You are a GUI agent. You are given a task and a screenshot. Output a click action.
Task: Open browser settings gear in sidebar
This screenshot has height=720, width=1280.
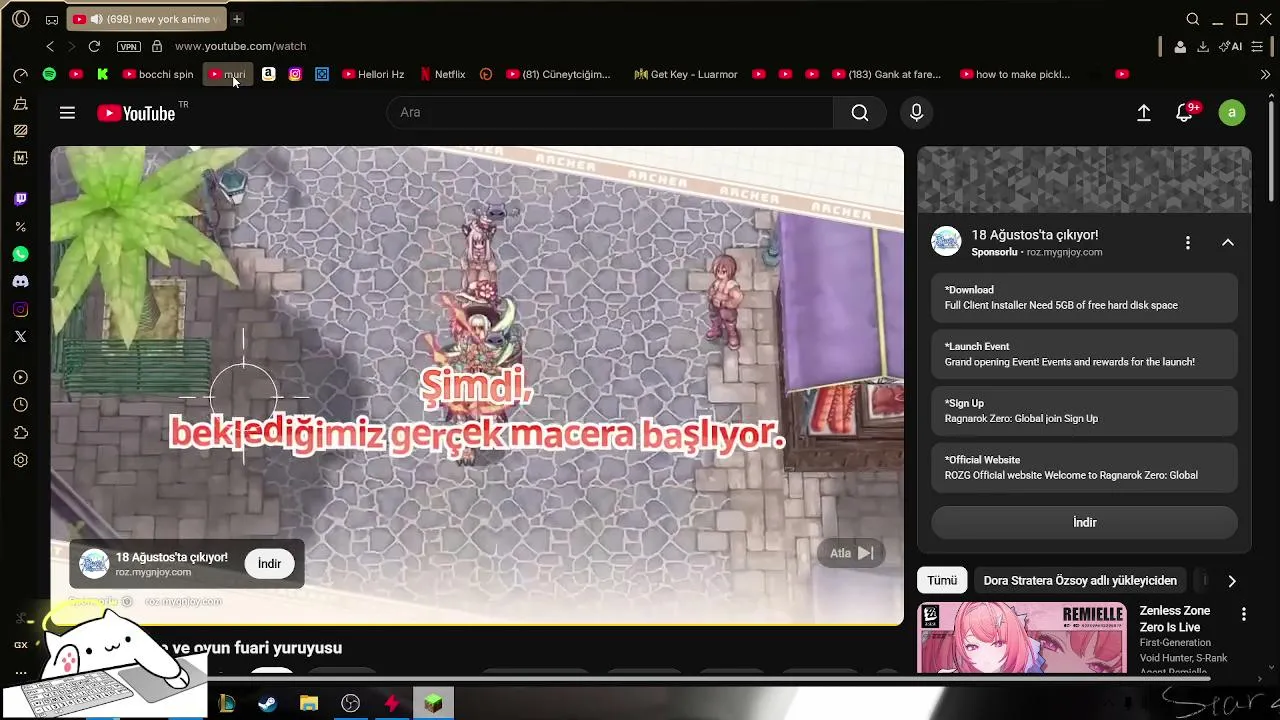(x=20, y=460)
